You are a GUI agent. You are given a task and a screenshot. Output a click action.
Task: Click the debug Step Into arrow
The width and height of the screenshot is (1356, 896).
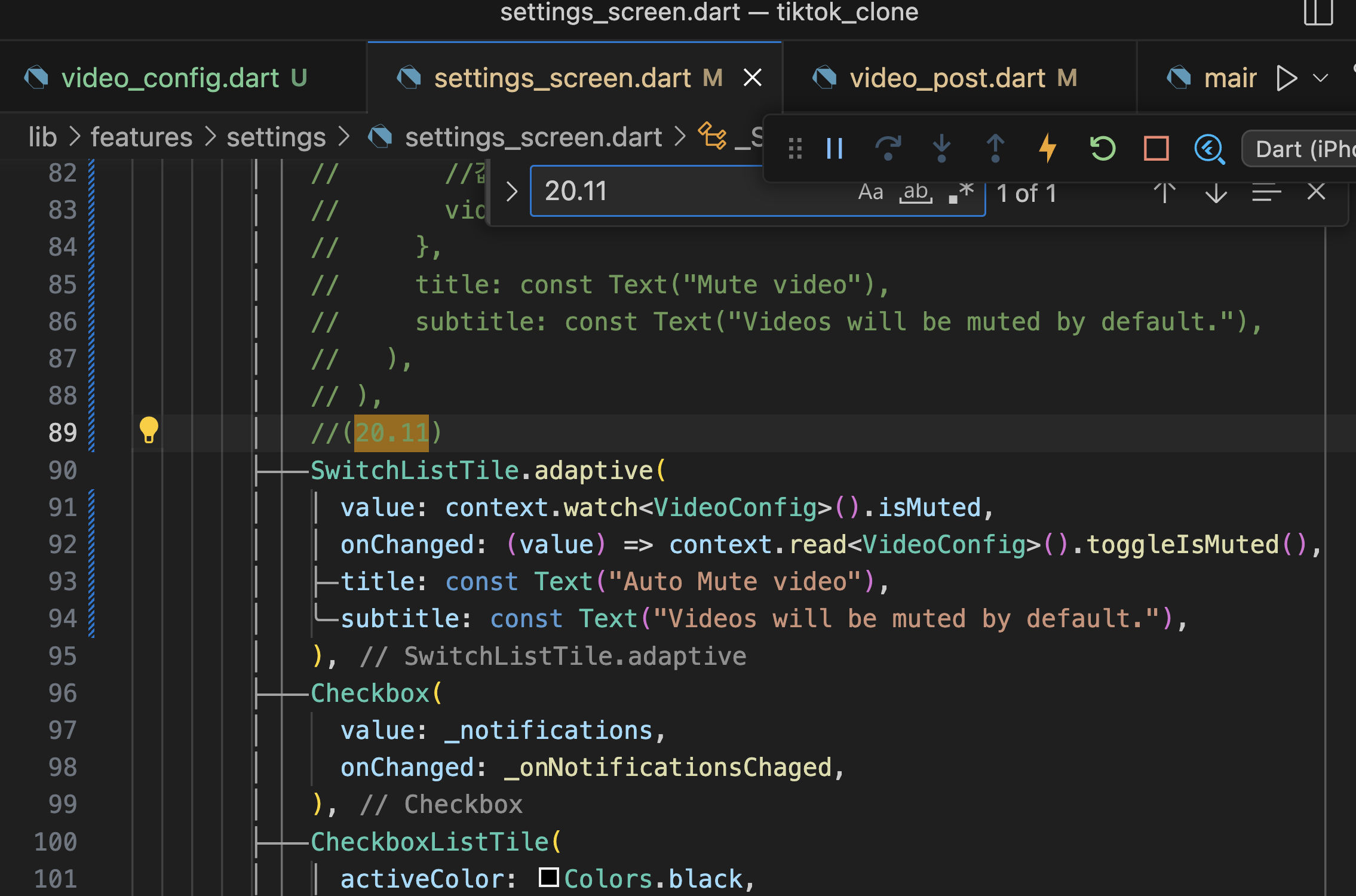941,149
